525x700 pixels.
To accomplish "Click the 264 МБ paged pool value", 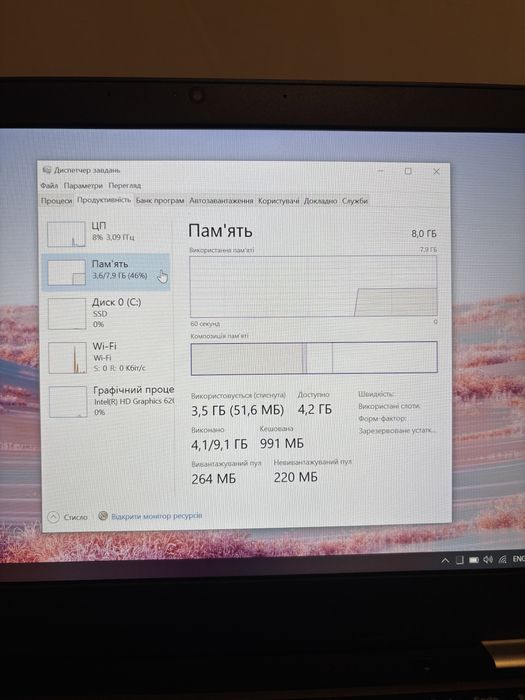I will click(x=213, y=479).
